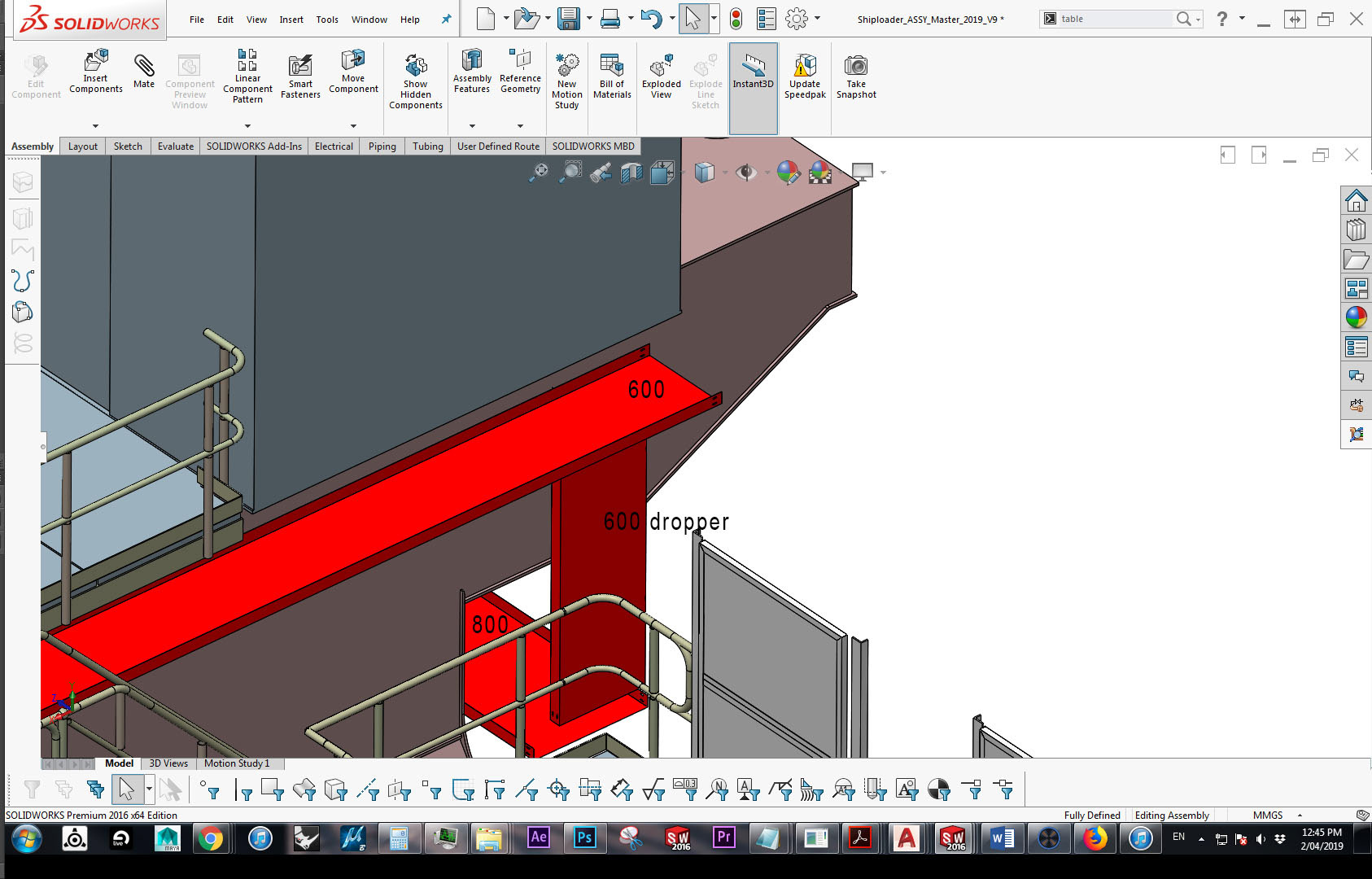This screenshot has height=879, width=1372.
Task: Toggle the Hide/Show Items eye icon
Action: pyautogui.click(x=745, y=172)
